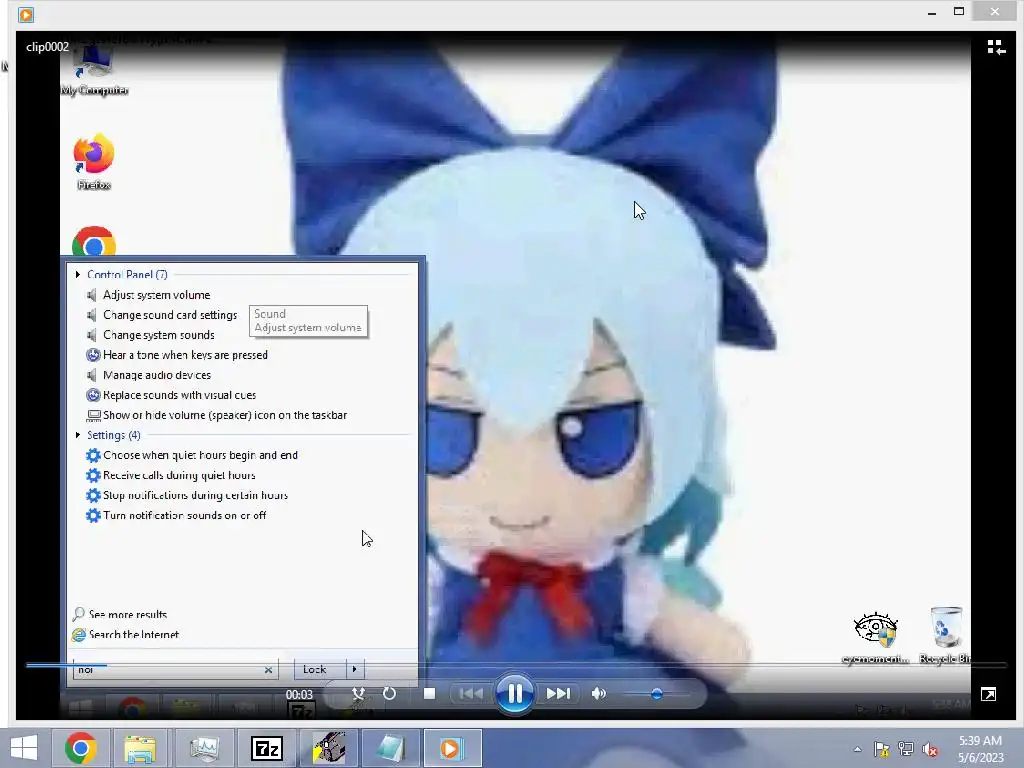Adjust the player volume slider
The image size is (1024, 768).
[x=656, y=694]
